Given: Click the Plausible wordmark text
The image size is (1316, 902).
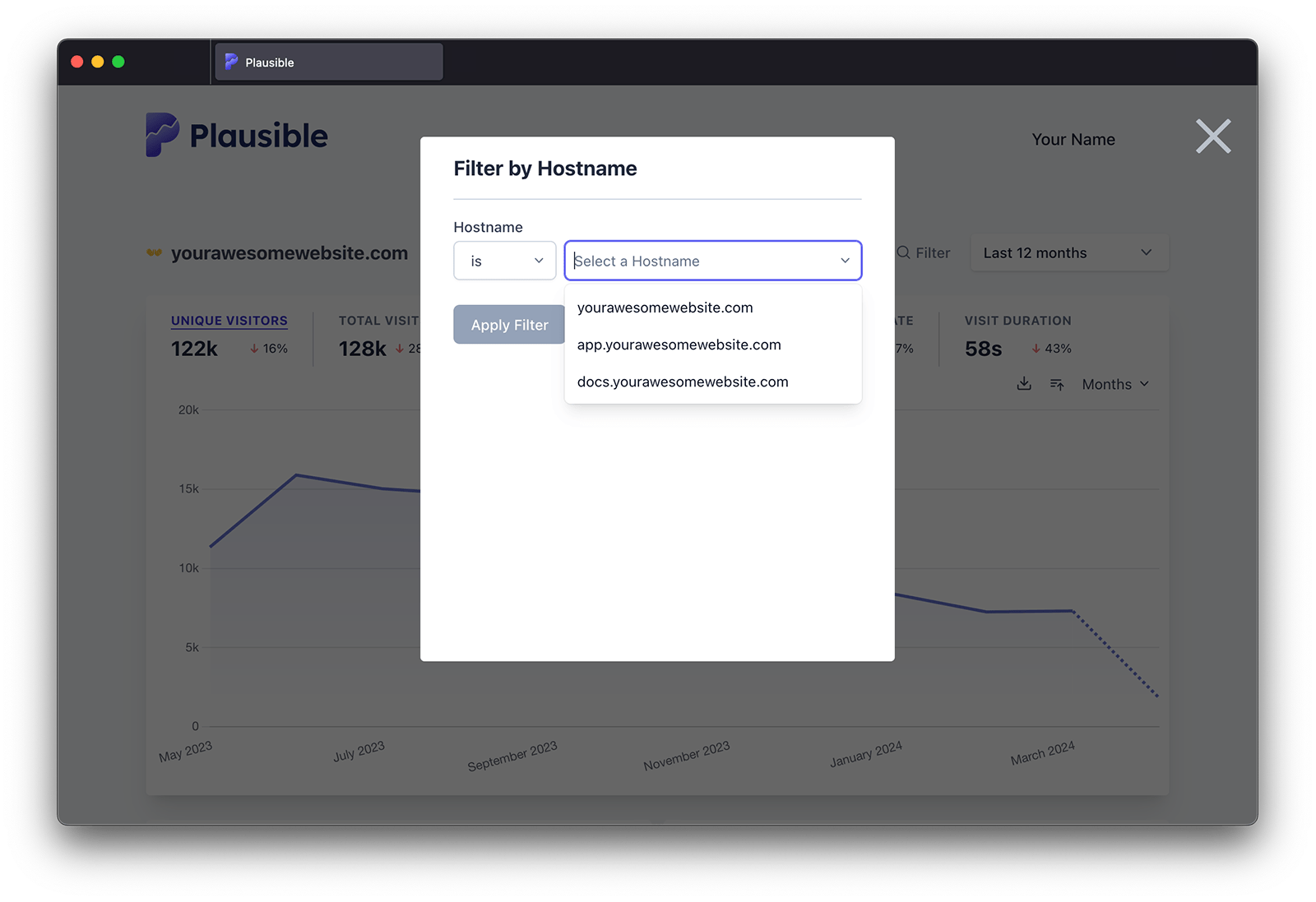Looking at the screenshot, I should coord(258,136).
